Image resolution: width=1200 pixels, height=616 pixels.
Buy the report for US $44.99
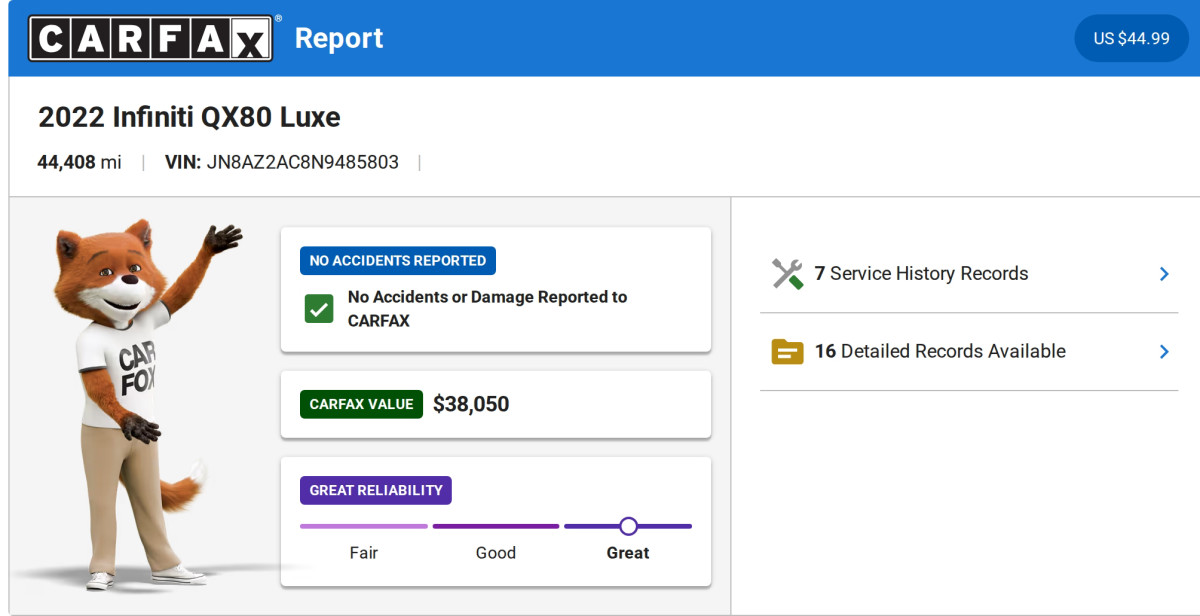pyautogui.click(x=1131, y=39)
